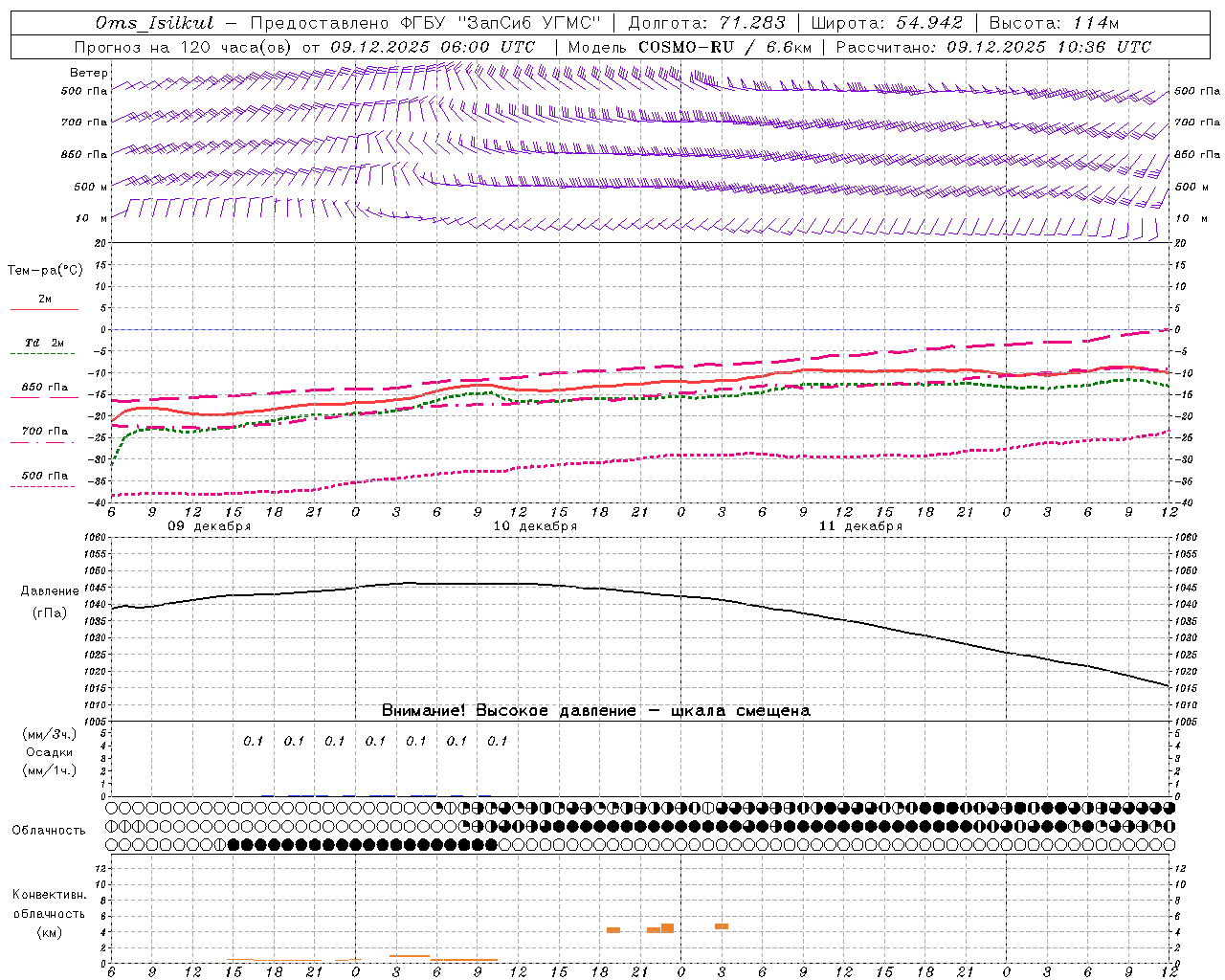
Task: Click the '11 декабря' date label
Action: pos(860,526)
